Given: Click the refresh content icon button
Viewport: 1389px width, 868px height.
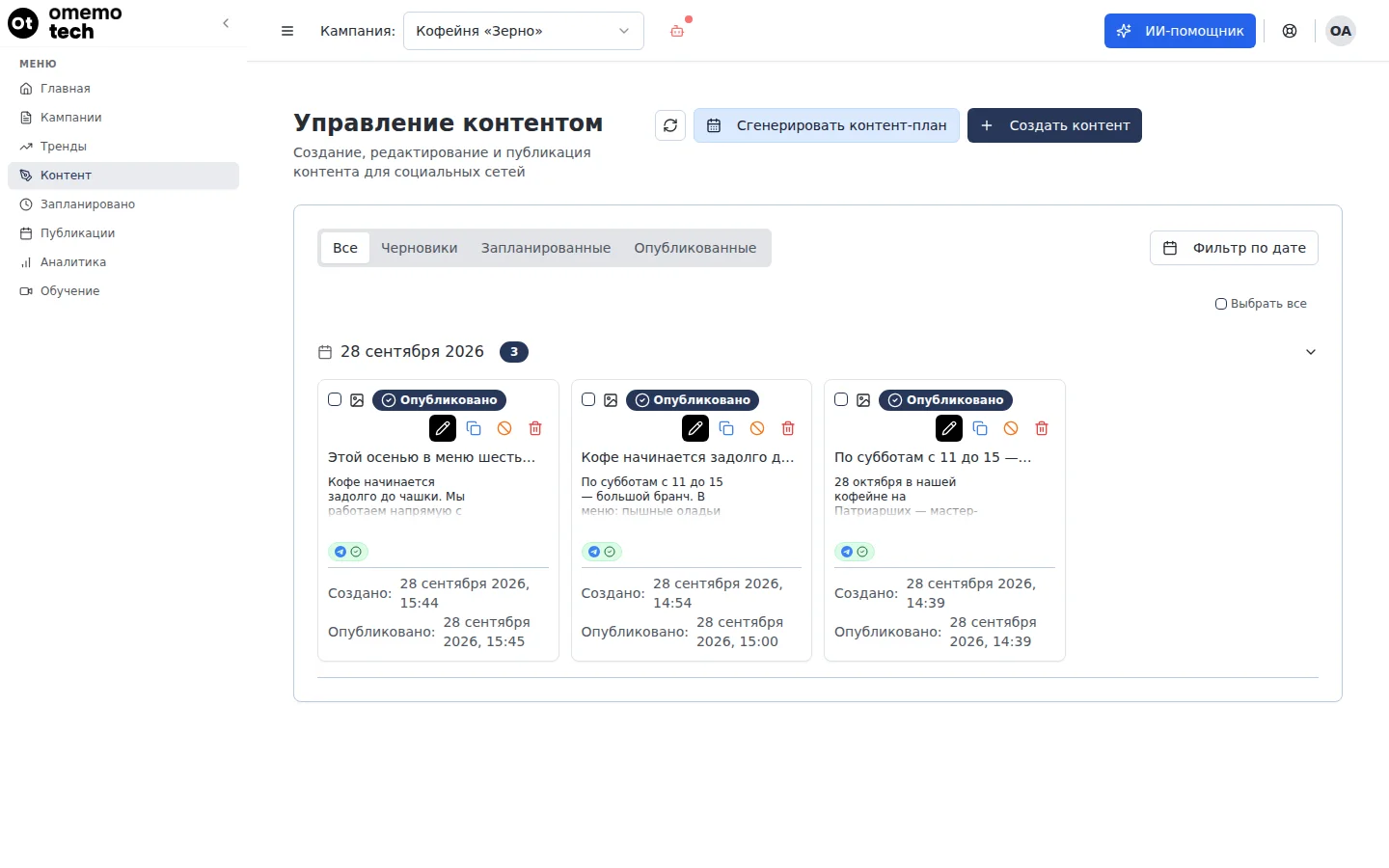Looking at the screenshot, I should pyautogui.click(x=670, y=125).
